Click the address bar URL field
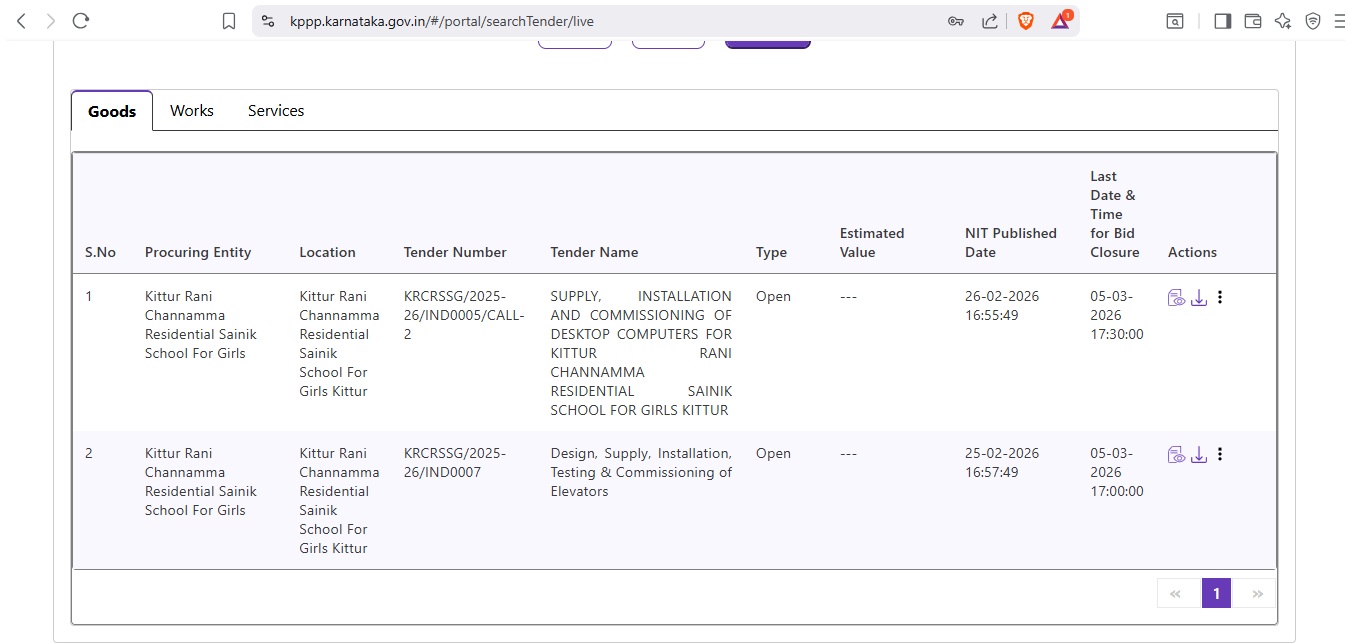This screenshot has width=1348, height=643. click(600, 21)
